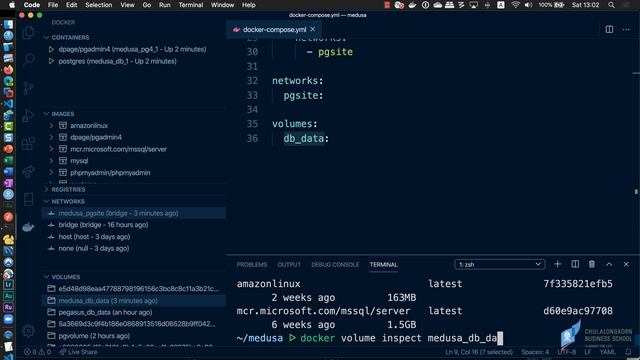Switch to the OUTPUT tab
The height and width of the screenshot is (360, 640).
pos(289,264)
